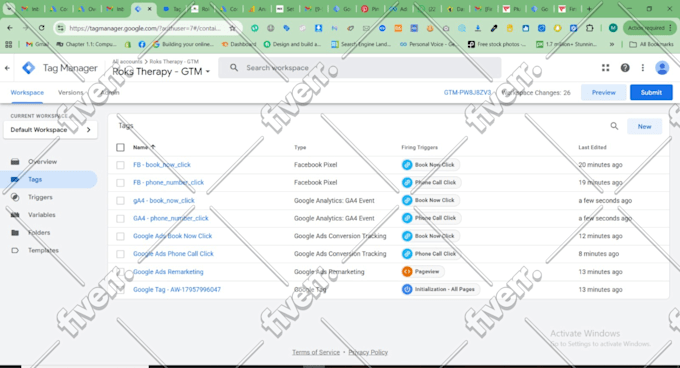The width and height of the screenshot is (680, 368).
Task: Bookmark this page with star icon
Action: point(232,28)
